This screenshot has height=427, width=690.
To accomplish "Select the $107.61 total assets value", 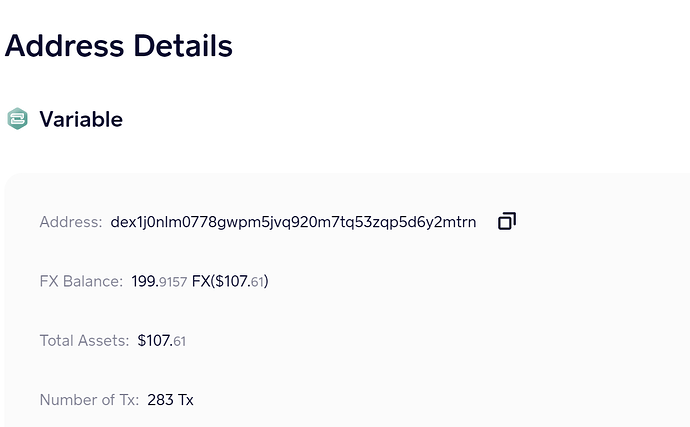I will (161, 341).
